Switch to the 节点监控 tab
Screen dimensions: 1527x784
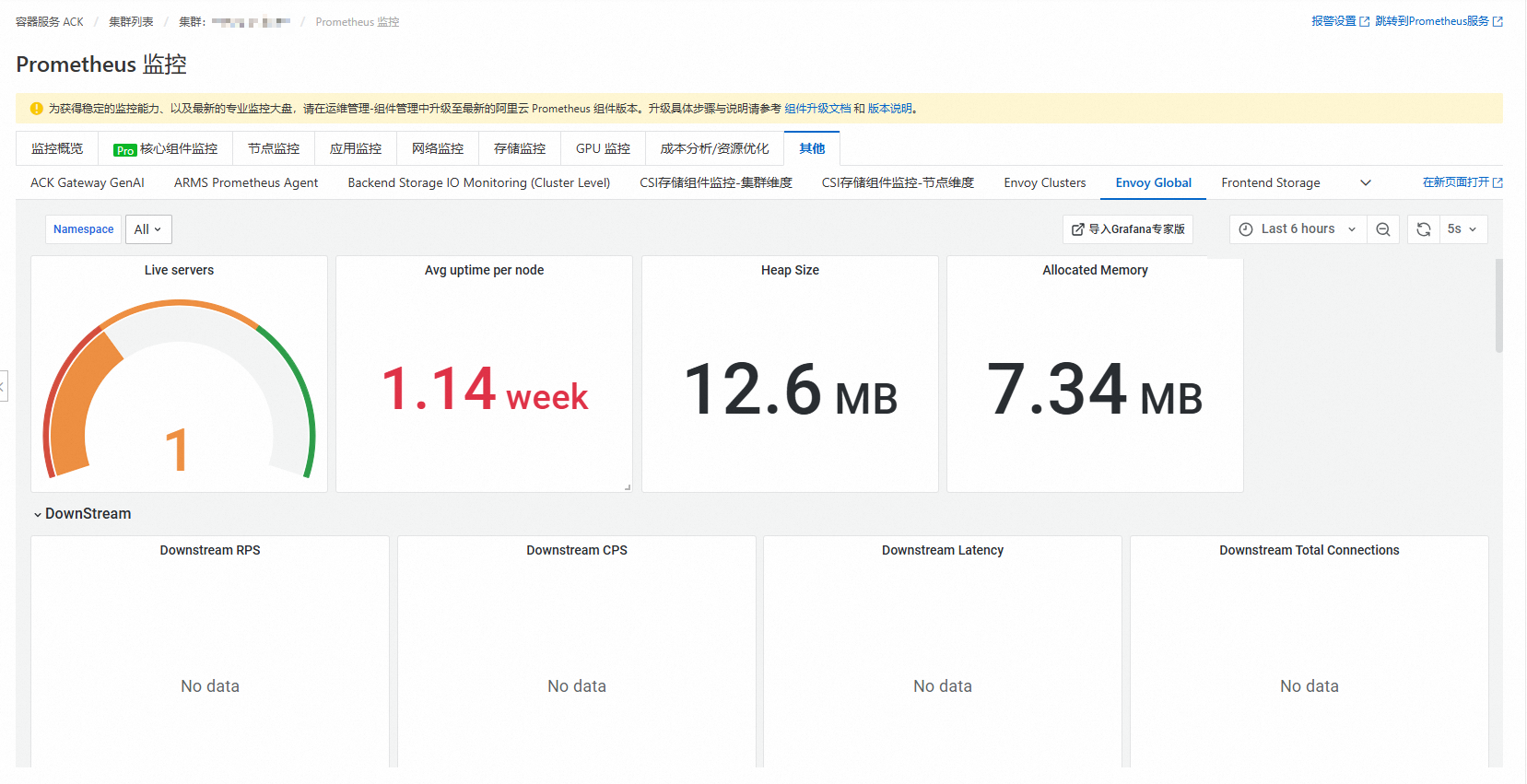click(274, 148)
